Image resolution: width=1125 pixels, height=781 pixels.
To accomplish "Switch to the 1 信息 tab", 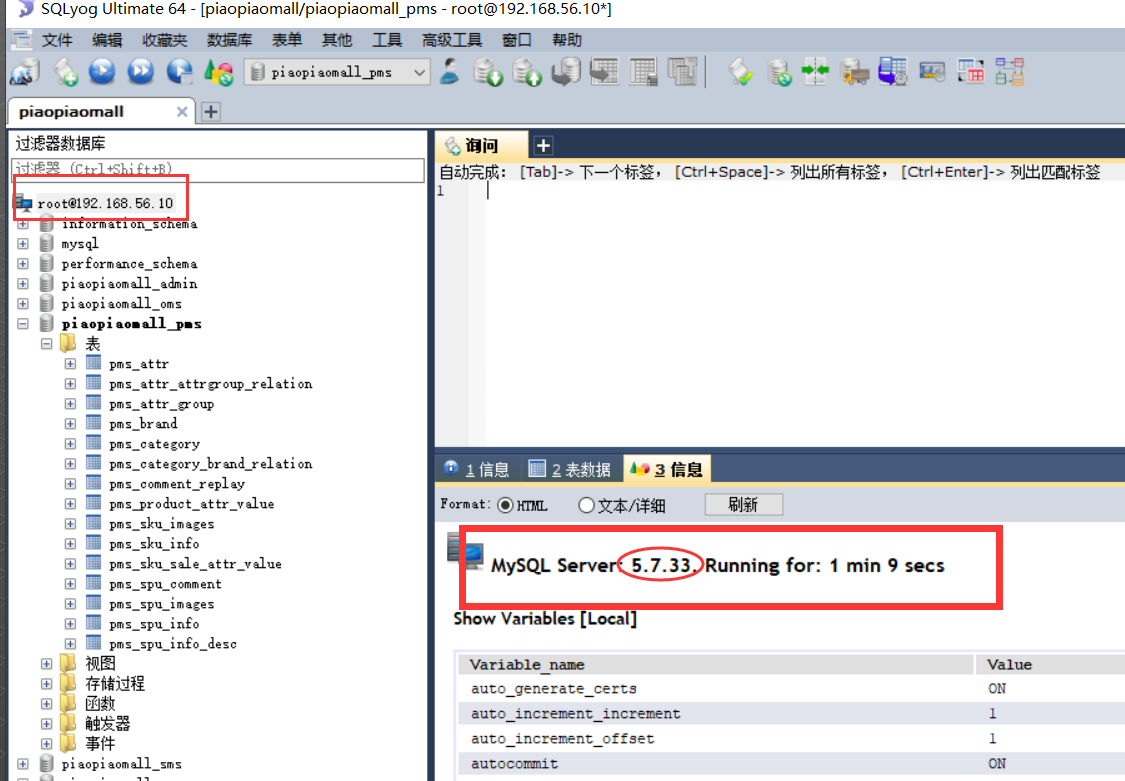I will pyautogui.click(x=476, y=469).
